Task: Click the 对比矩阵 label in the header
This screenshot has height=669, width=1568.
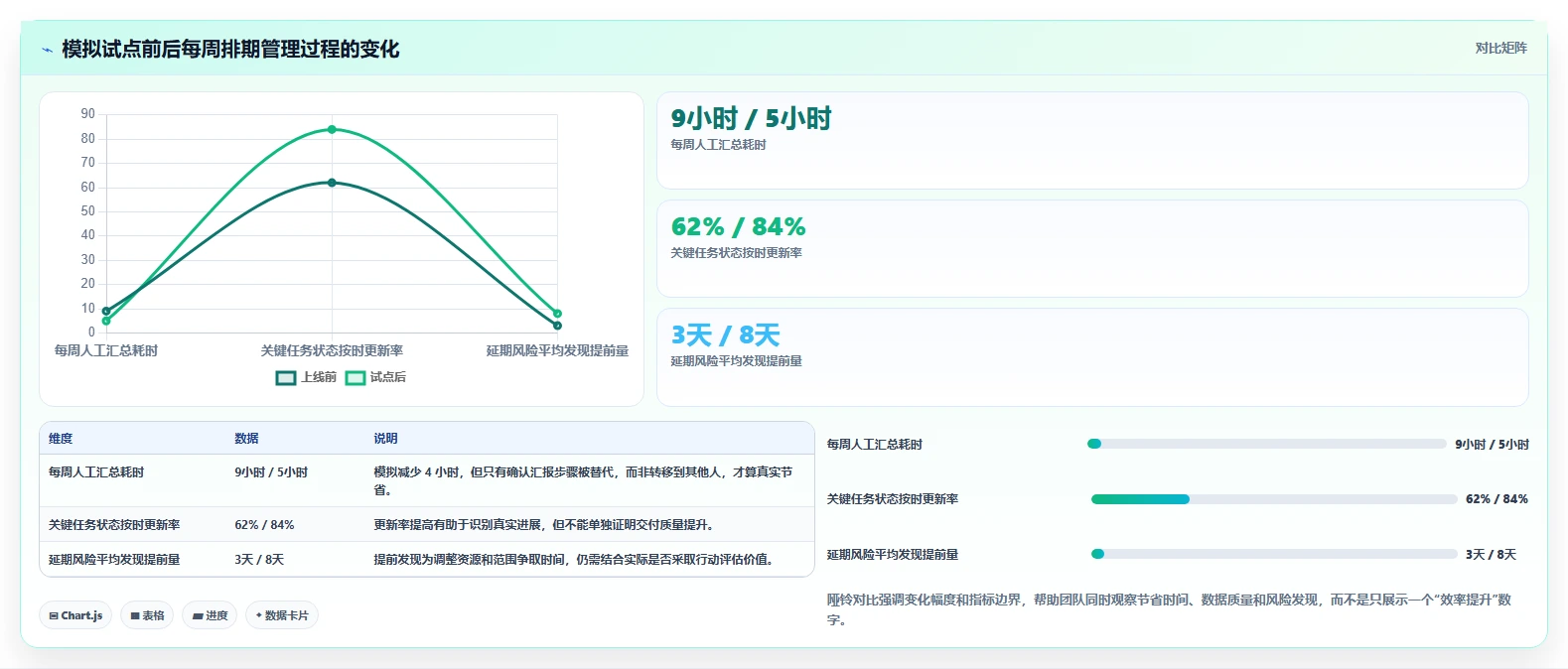Action: coord(1500,48)
